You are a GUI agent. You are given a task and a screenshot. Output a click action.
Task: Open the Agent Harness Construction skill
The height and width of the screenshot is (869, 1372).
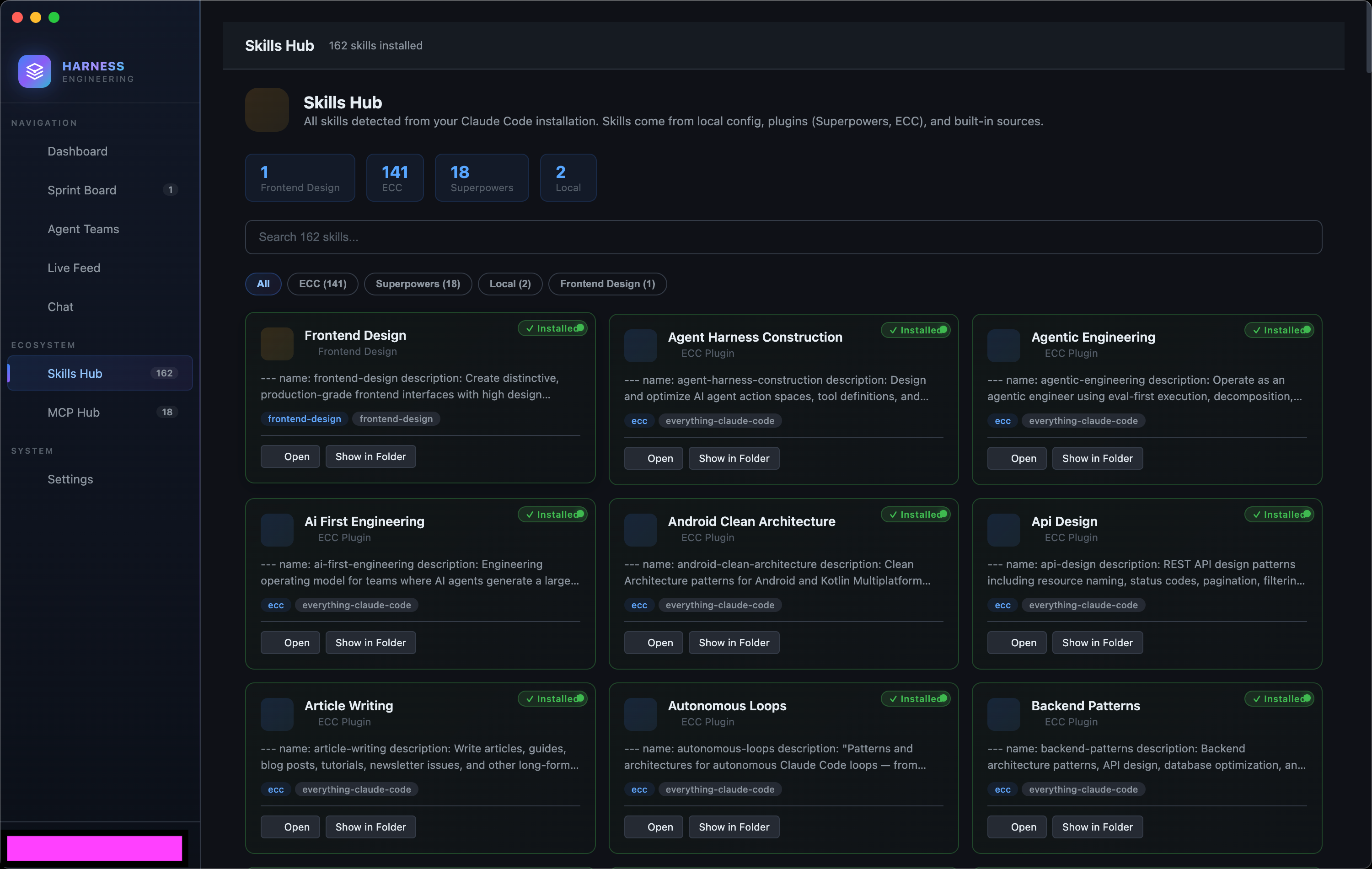[x=654, y=458]
